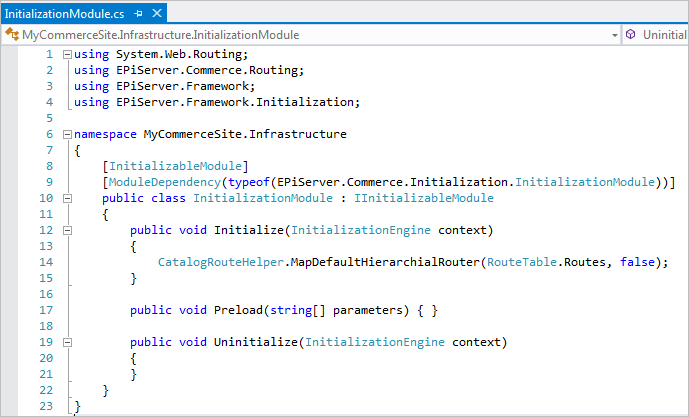Collapse the using directives block

coord(67,54)
